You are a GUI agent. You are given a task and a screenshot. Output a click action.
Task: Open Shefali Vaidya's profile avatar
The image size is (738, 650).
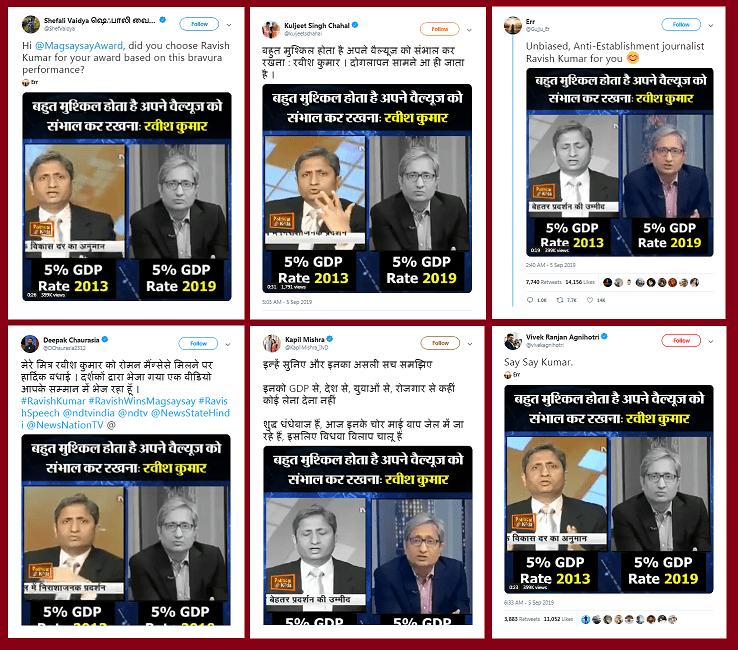(x=31, y=24)
